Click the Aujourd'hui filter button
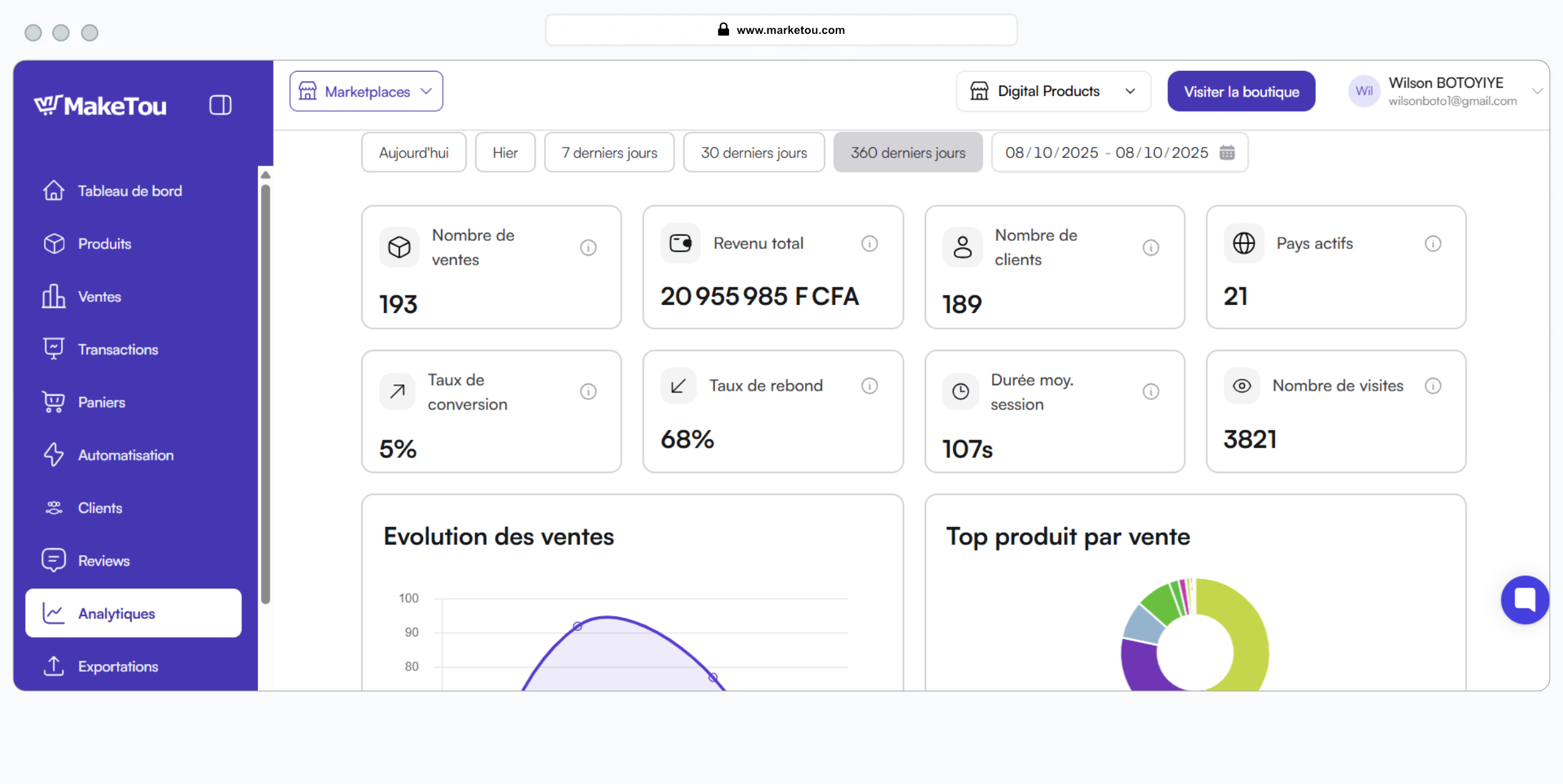The height and width of the screenshot is (784, 1563). (x=413, y=152)
